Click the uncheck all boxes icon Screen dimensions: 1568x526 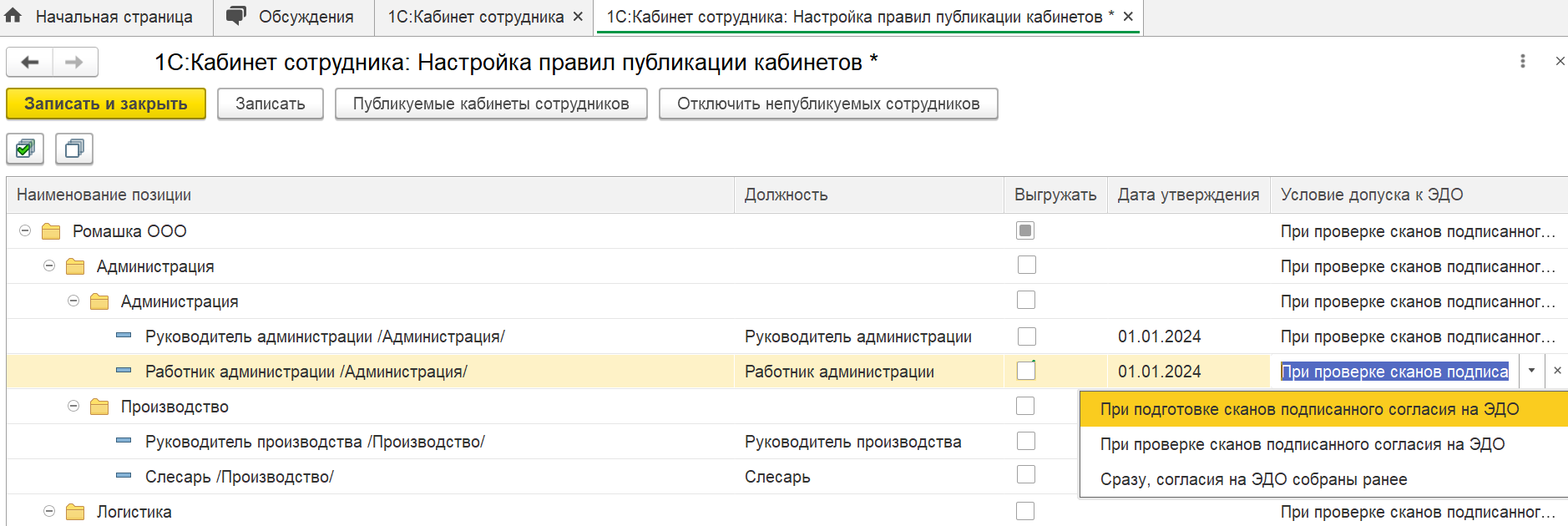tap(74, 149)
